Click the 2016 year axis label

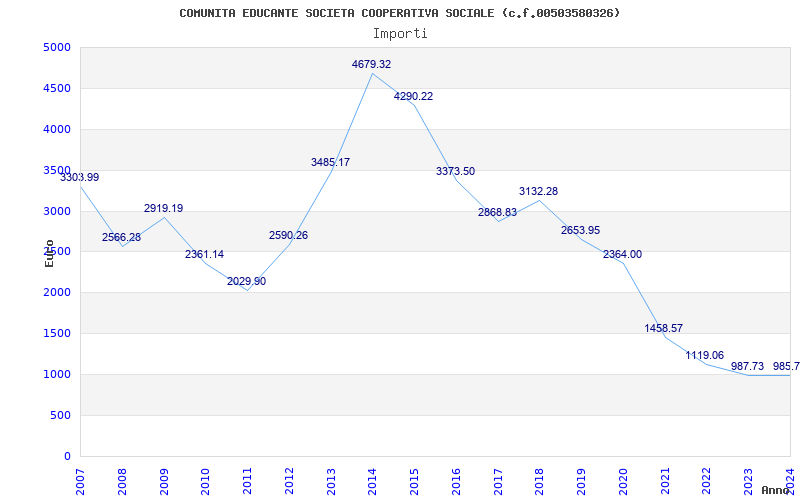[x=456, y=481]
